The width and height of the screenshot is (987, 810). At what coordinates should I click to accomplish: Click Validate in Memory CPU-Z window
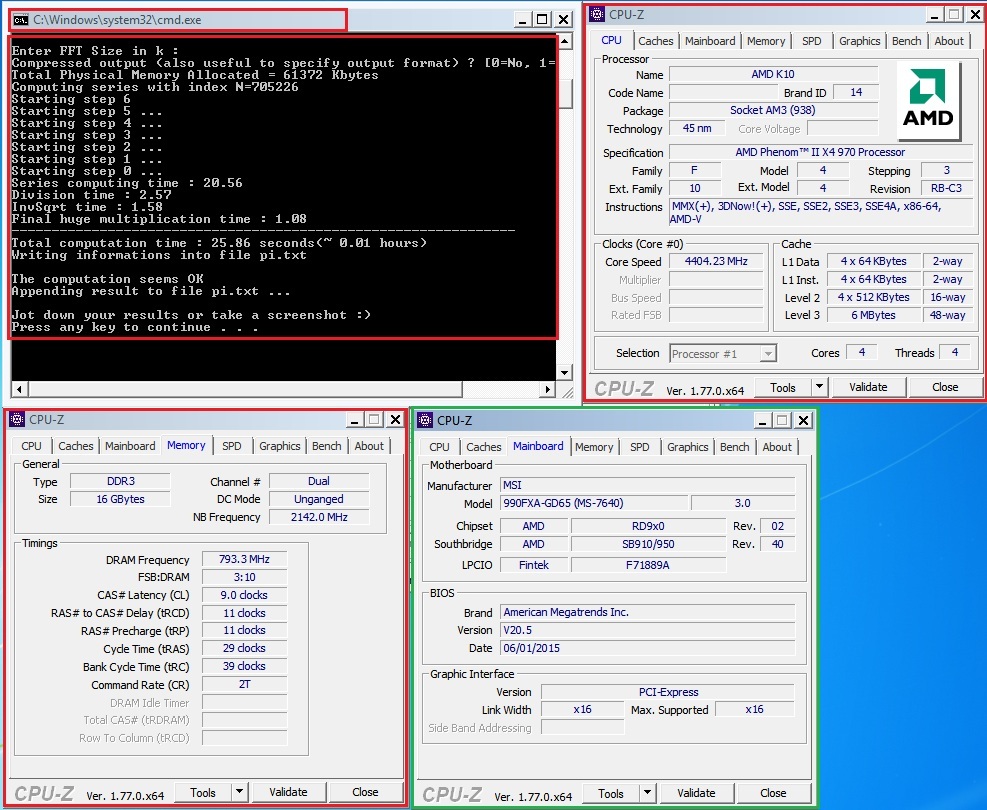tap(288, 792)
